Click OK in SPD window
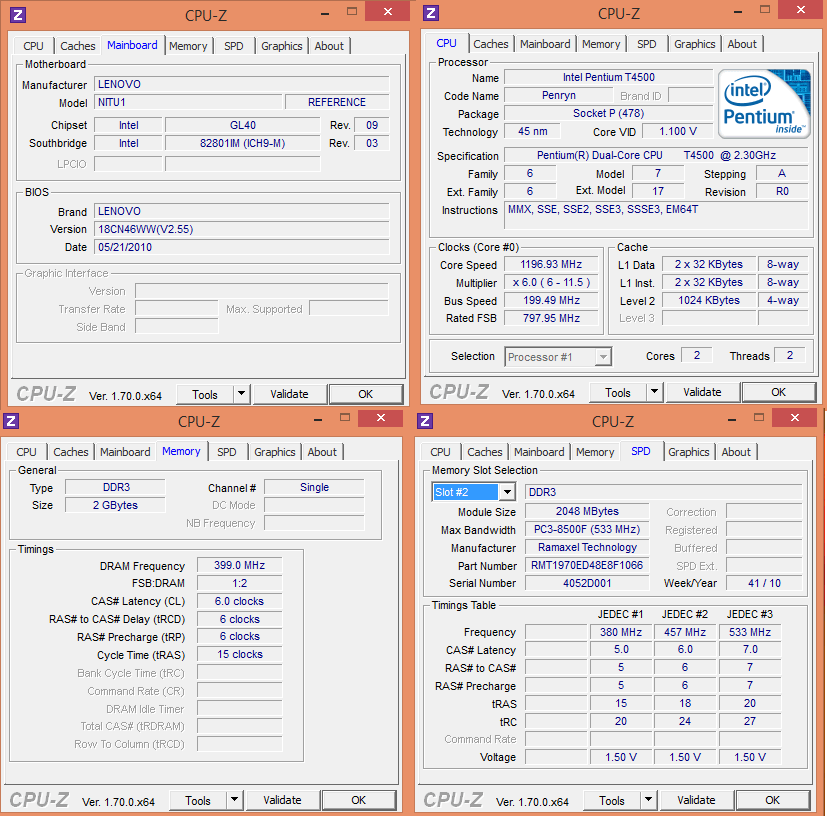This screenshot has height=816, width=827. 773,800
